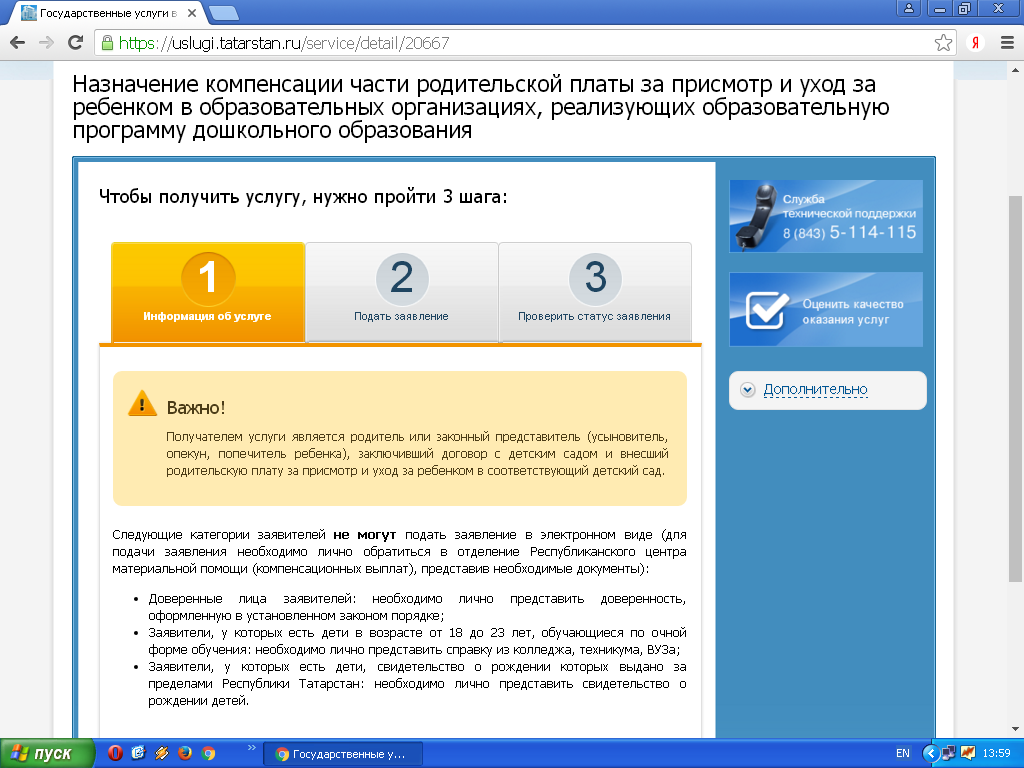Bookmark this page with the star icon
Screen dimensions: 1024x768
943,43
